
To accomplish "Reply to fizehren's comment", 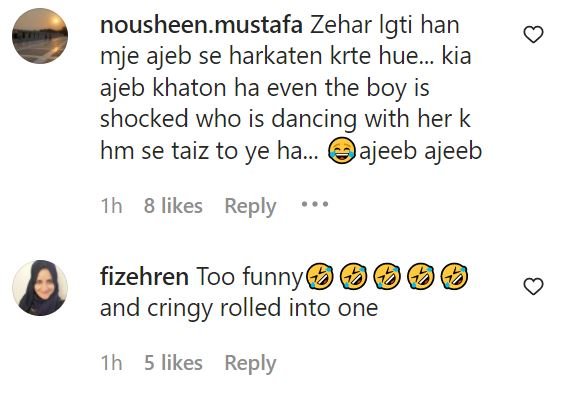I will pos(250,363).
